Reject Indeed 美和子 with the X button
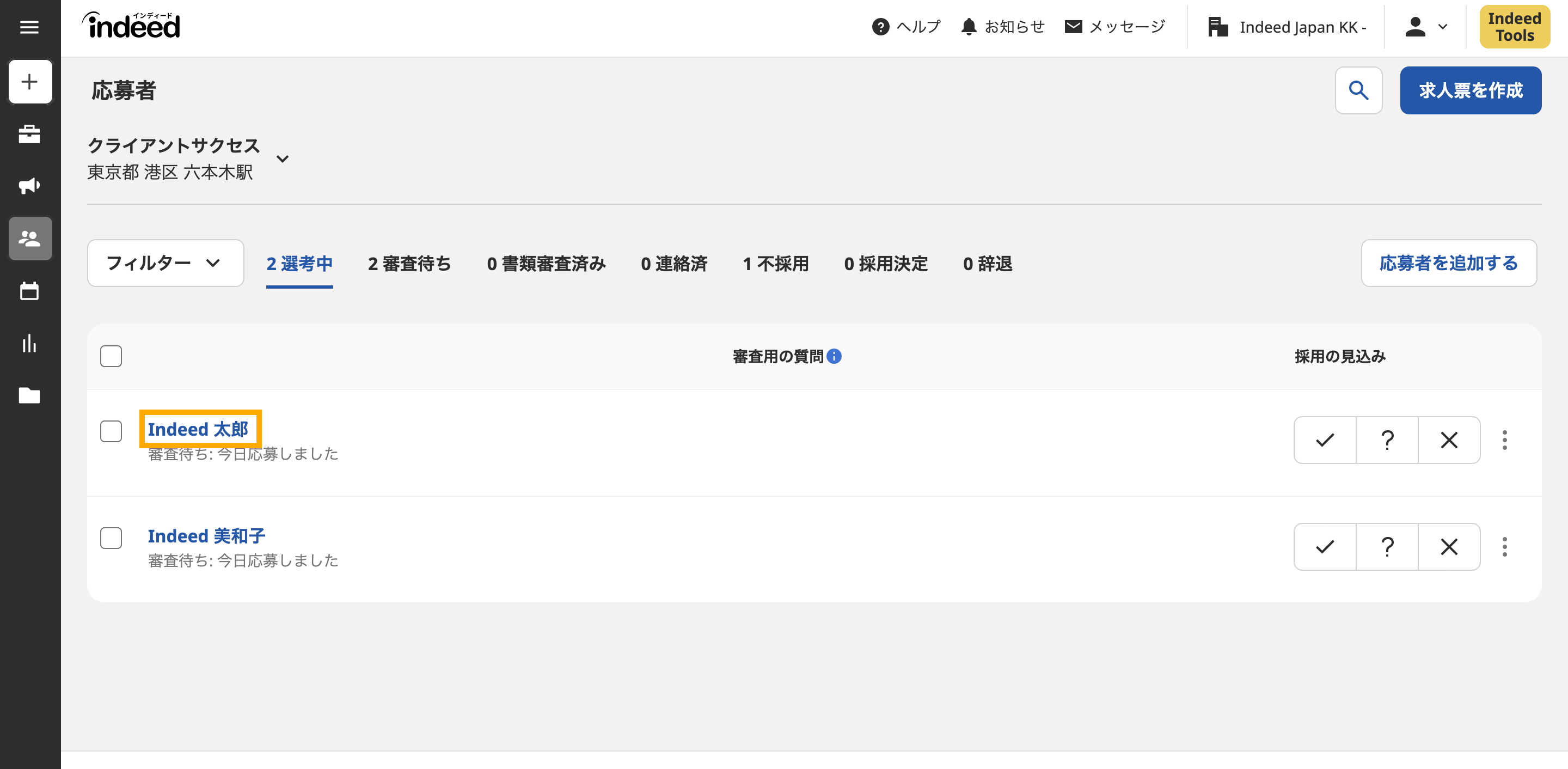Image resolution: width=1568 pixels, height=769 pixels. tap(1449, 547)
